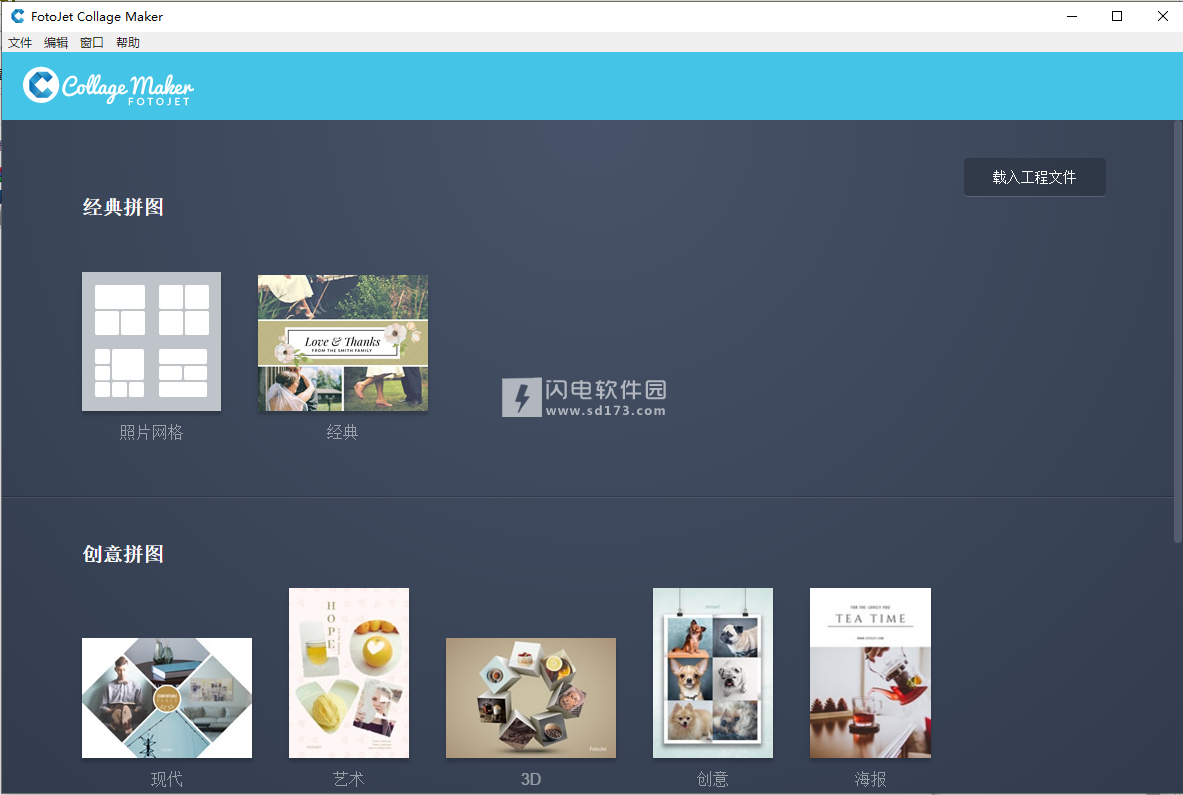Click the Collage Maker FotoJet logo
1183x795 pixels.
tap(108, 86)
